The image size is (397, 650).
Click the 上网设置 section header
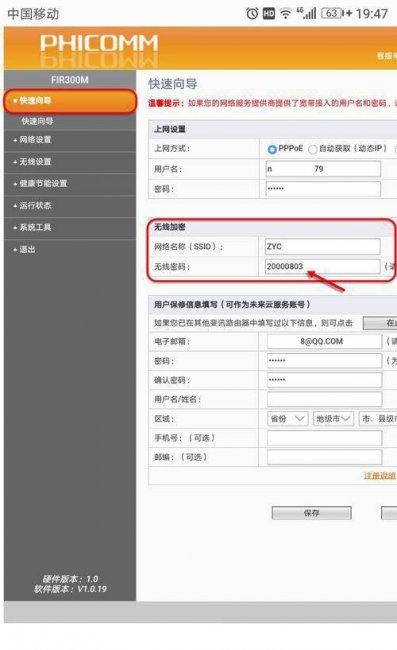[x=170, y=129]
